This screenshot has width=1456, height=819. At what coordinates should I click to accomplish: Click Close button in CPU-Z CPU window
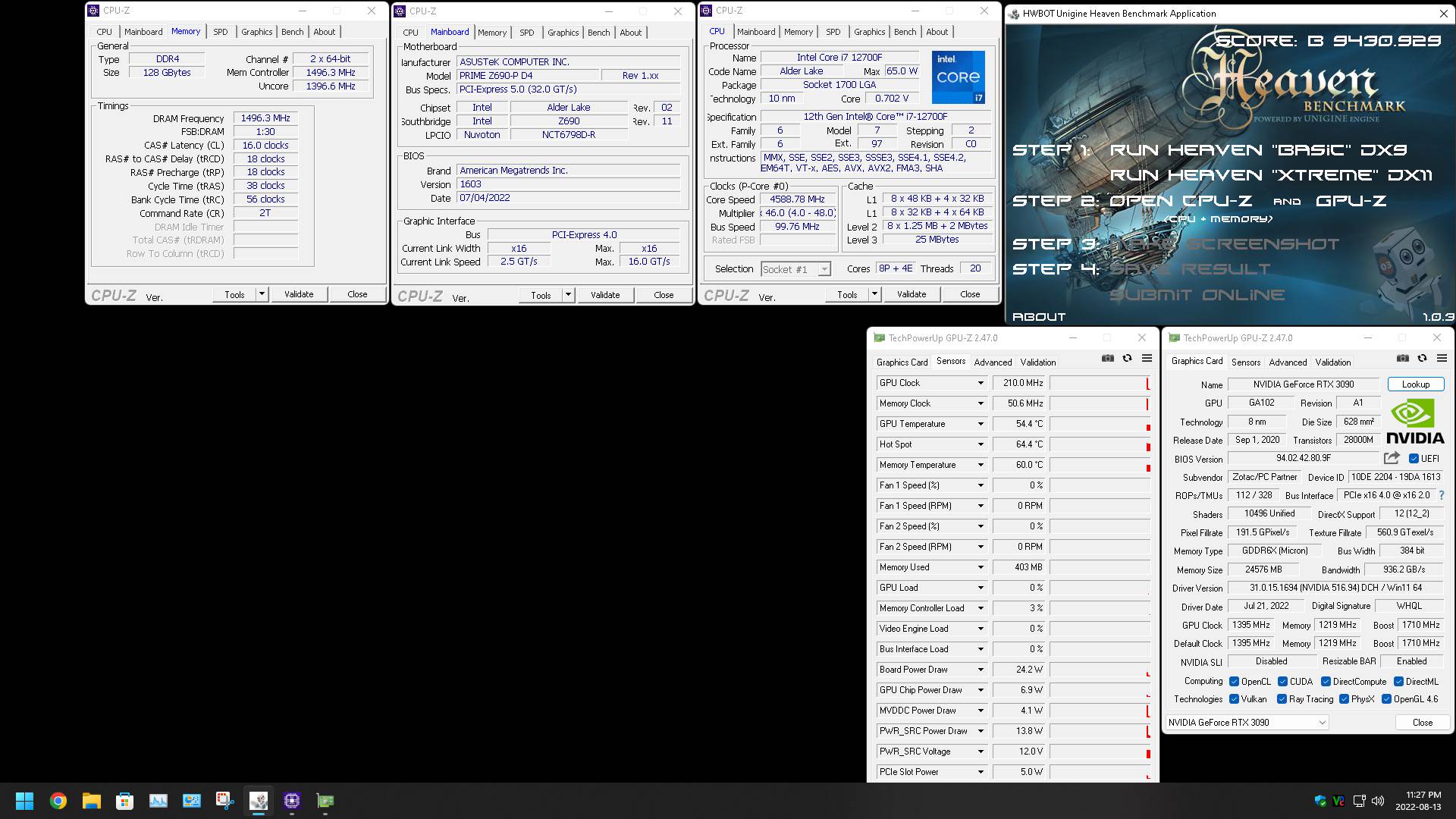coord(970,294)
